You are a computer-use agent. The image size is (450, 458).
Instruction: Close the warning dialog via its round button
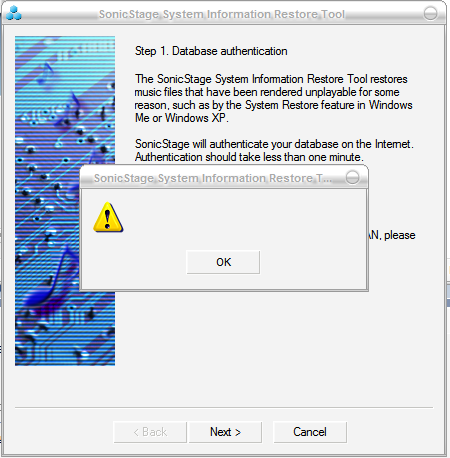click(x=352, y=177)
